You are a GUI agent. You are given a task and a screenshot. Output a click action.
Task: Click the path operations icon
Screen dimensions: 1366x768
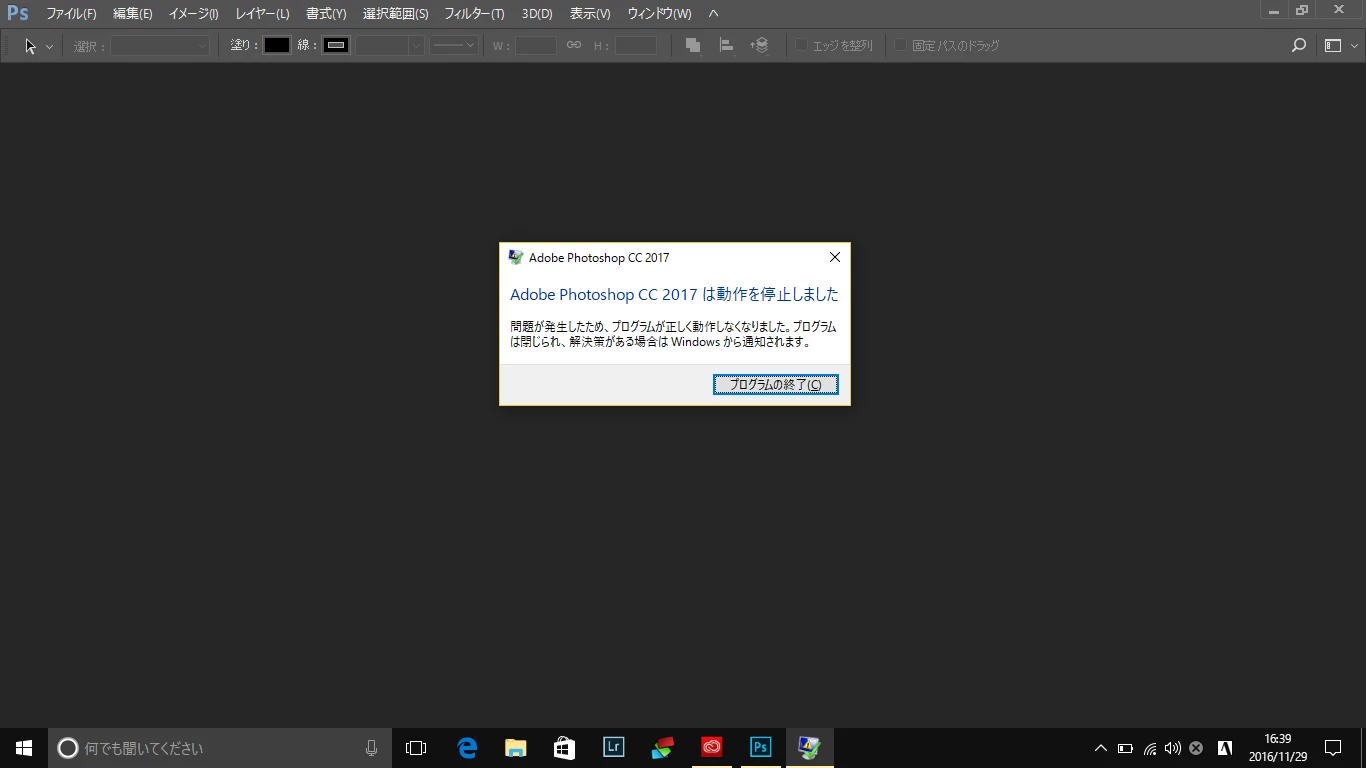coord(692,46)
